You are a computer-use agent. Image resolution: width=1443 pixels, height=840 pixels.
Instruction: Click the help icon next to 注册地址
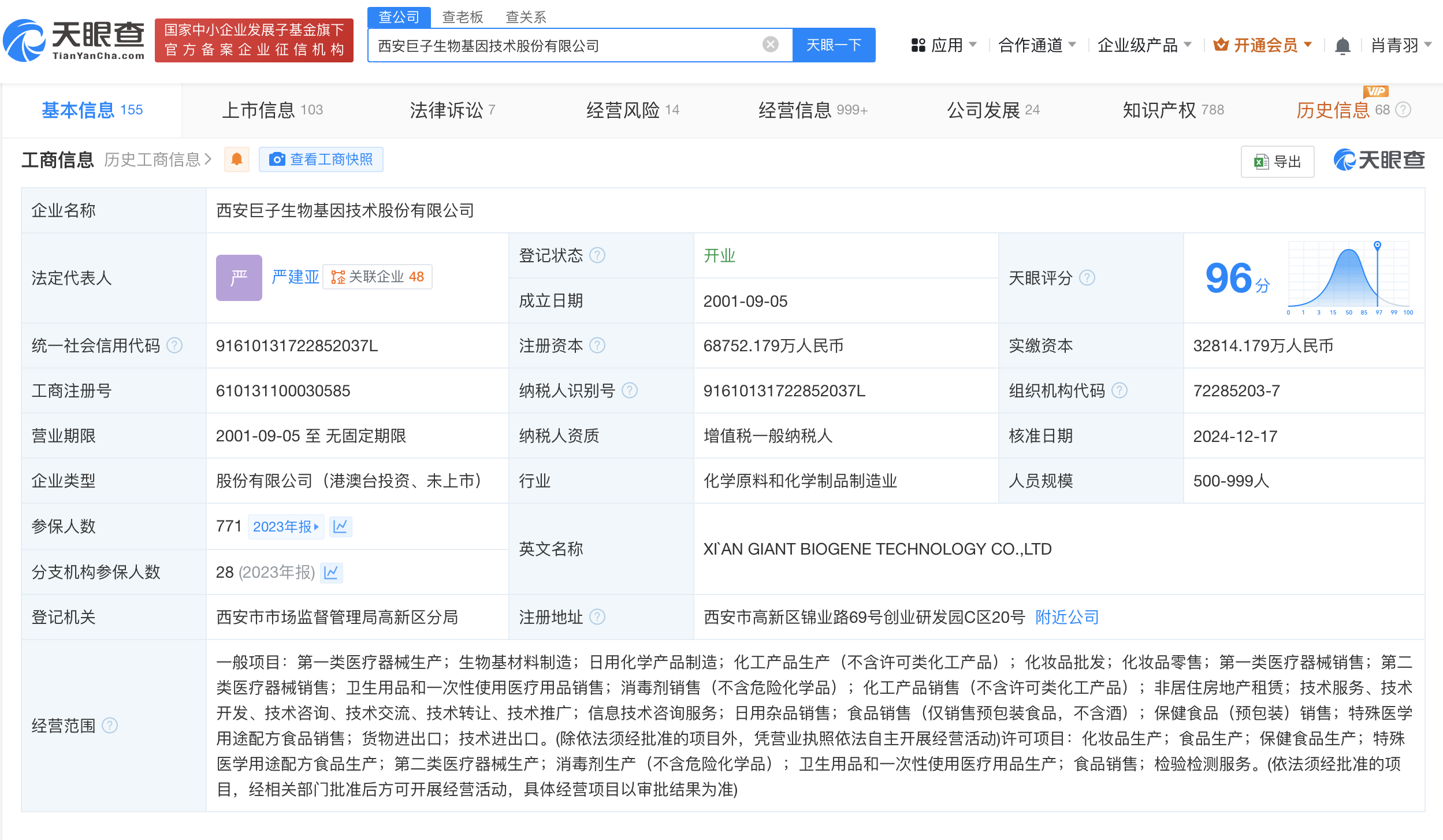pos(597,617)
